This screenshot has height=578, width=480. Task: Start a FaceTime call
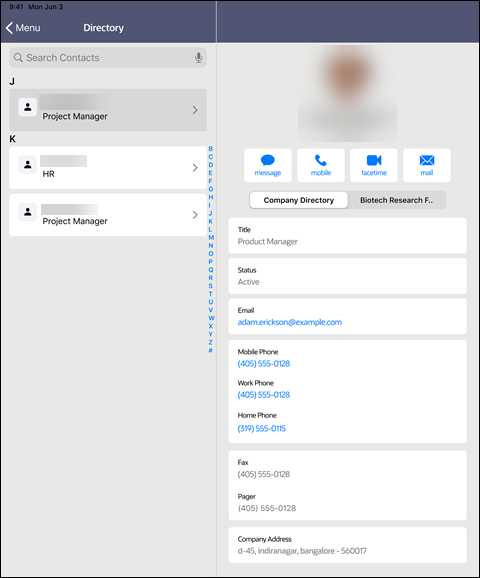tap(374, 165)
